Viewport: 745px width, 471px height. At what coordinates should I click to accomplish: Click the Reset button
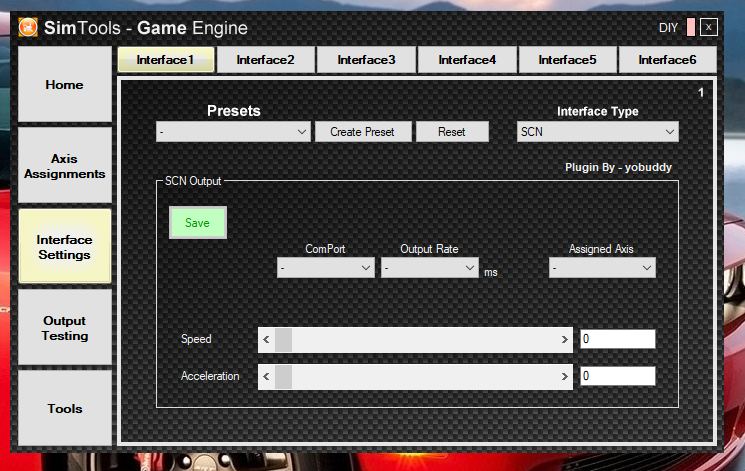pyautogui.click(x=452, y=132)
